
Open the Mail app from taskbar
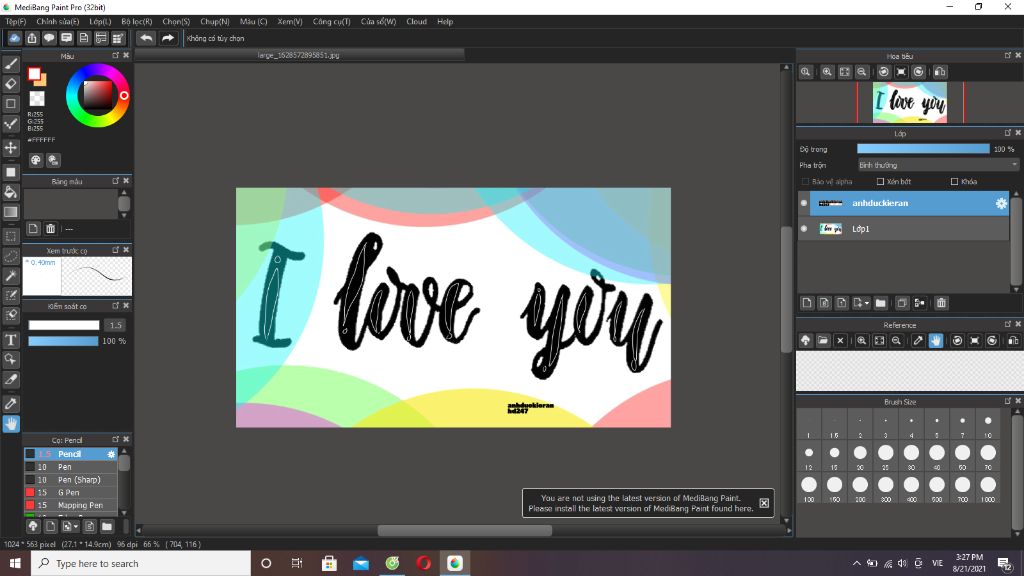point(360,563)
